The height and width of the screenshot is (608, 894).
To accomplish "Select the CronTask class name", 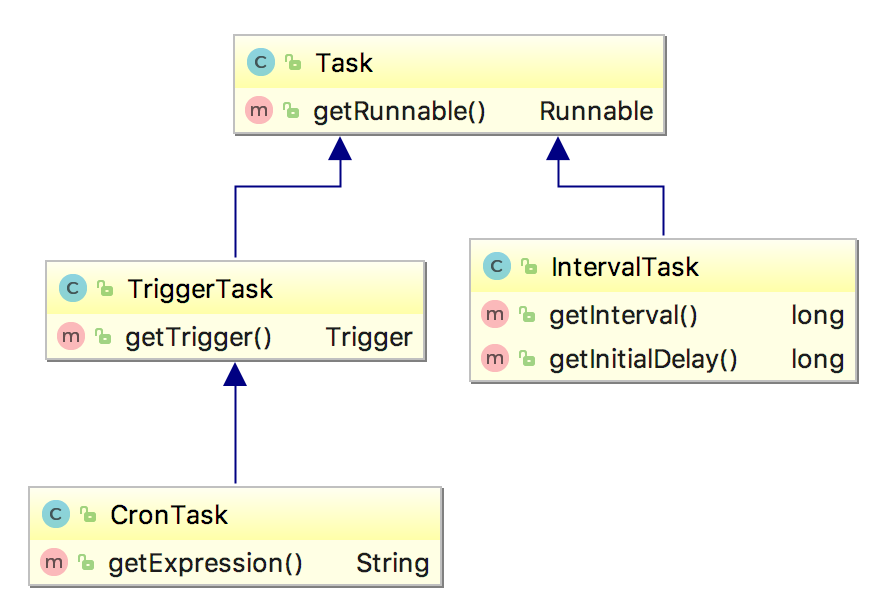I will pos(169,515).
